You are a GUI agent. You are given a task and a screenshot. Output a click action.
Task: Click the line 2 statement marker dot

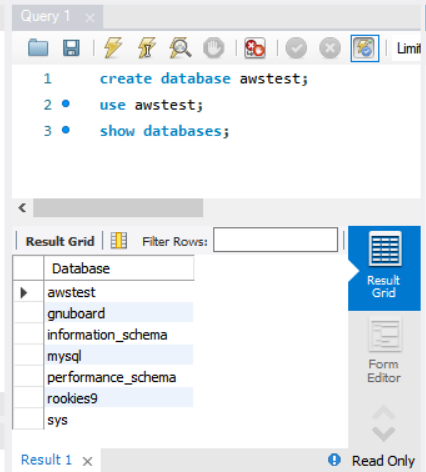[66, 104]
